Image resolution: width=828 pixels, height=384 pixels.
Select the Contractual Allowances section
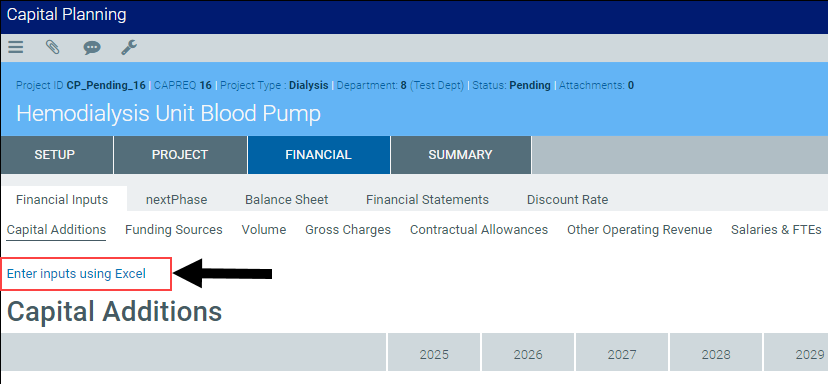(x=479, y=230)
